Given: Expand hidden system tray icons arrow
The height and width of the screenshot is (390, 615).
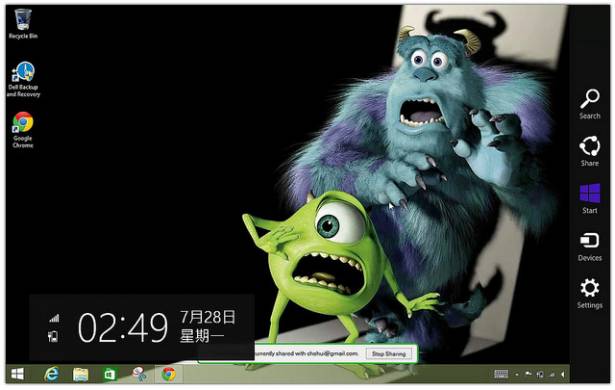Looking at the screenshot, I should point(517,375).
